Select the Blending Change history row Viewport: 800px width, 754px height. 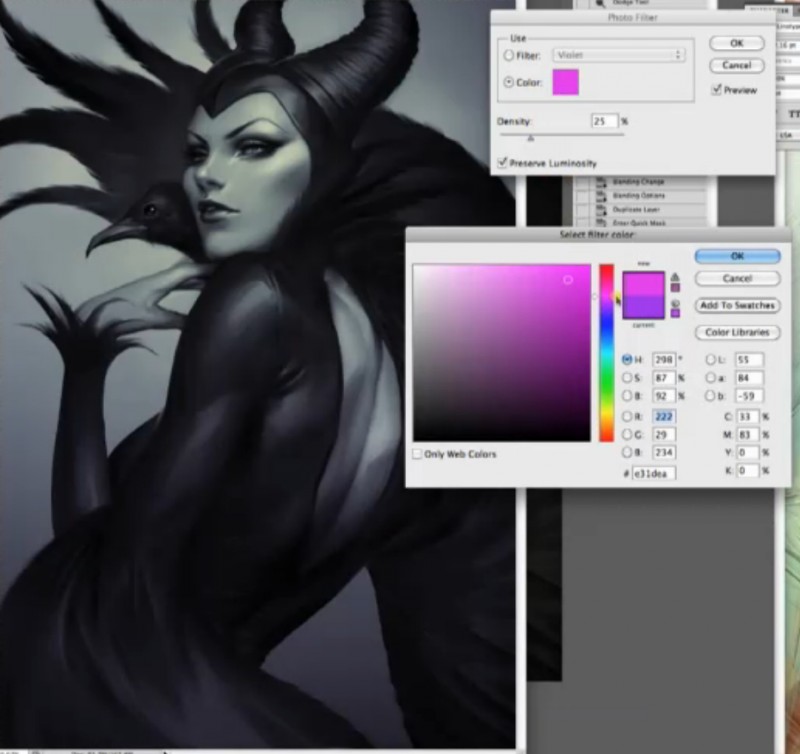tap(641, 182)
